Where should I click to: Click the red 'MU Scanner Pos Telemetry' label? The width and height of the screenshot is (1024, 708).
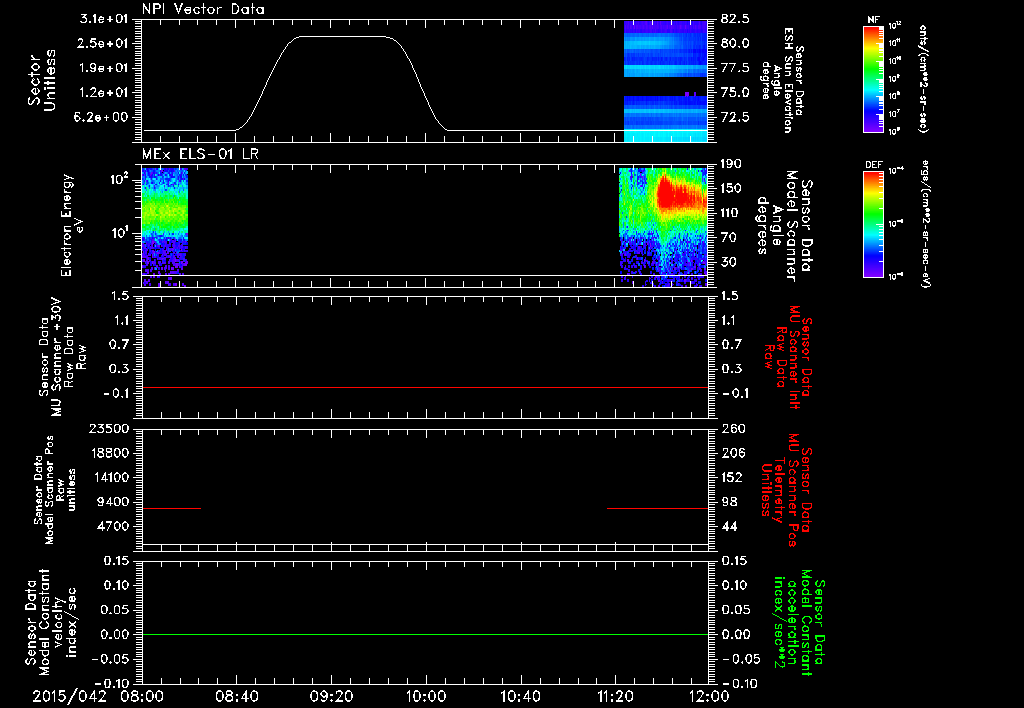786,490
